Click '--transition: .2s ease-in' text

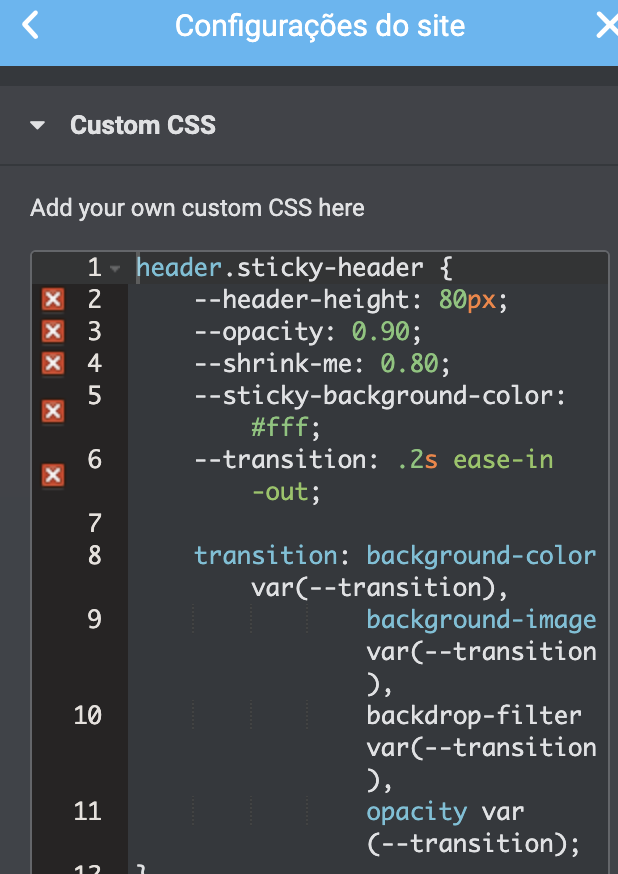(x=374, y=460)
